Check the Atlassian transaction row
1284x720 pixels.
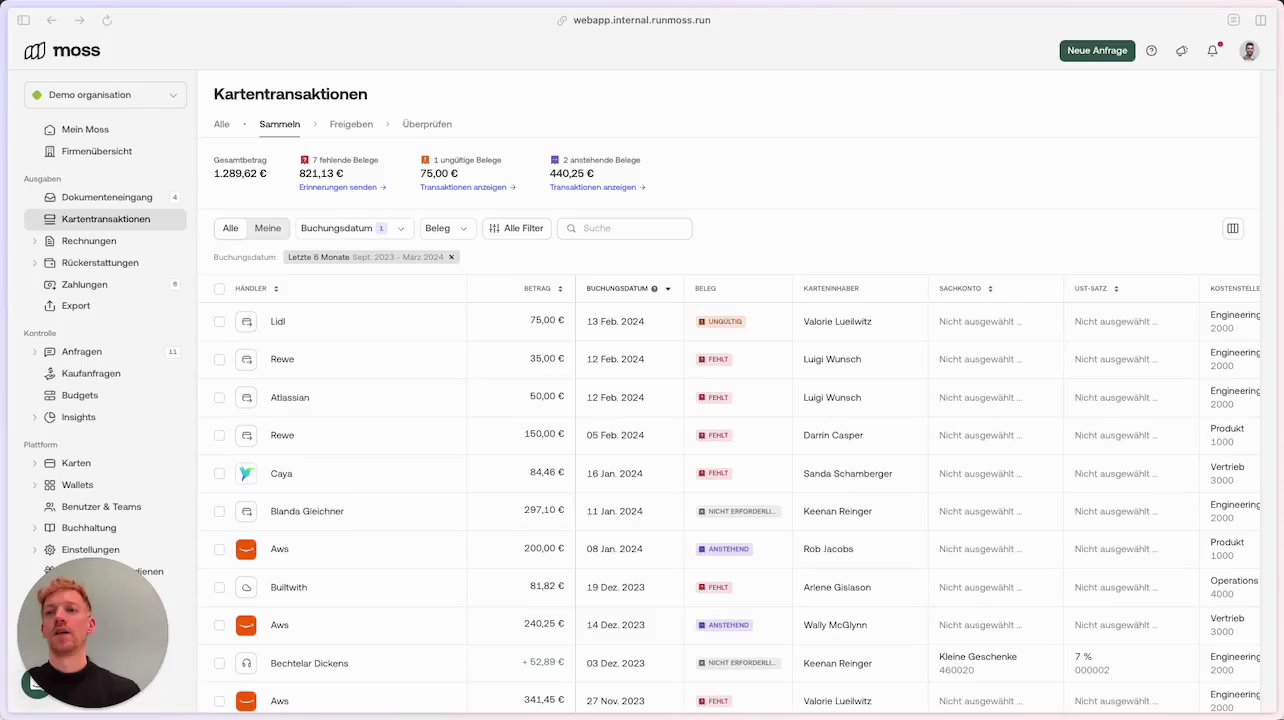220,398
